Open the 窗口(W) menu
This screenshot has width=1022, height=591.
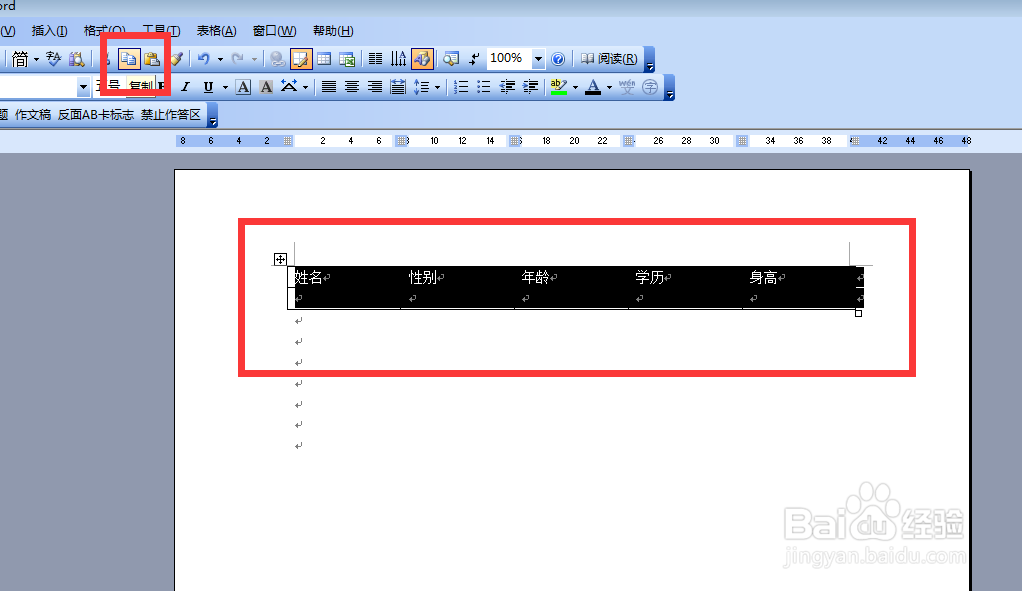click(274, 31)
